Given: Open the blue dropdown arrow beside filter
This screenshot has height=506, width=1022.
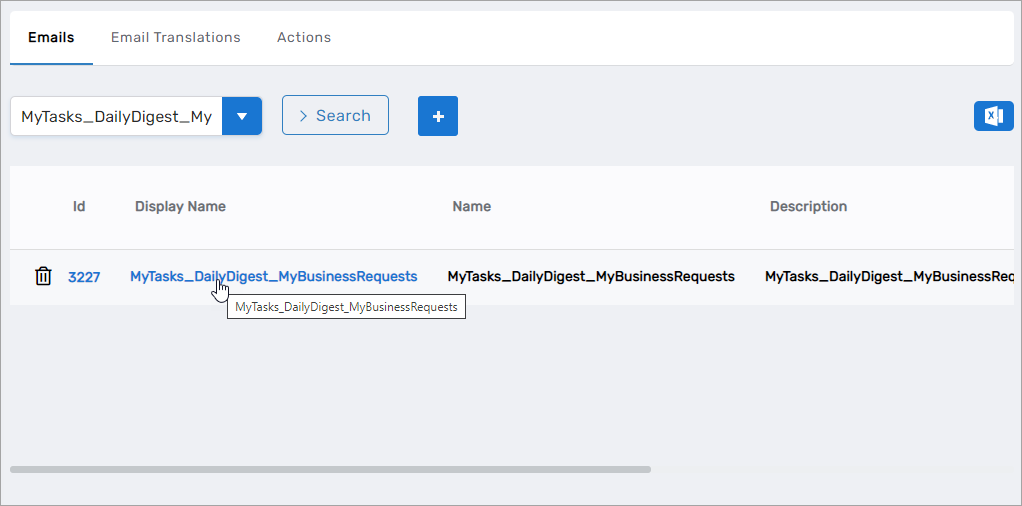Looking at the screenshot, I should point(241,116).
